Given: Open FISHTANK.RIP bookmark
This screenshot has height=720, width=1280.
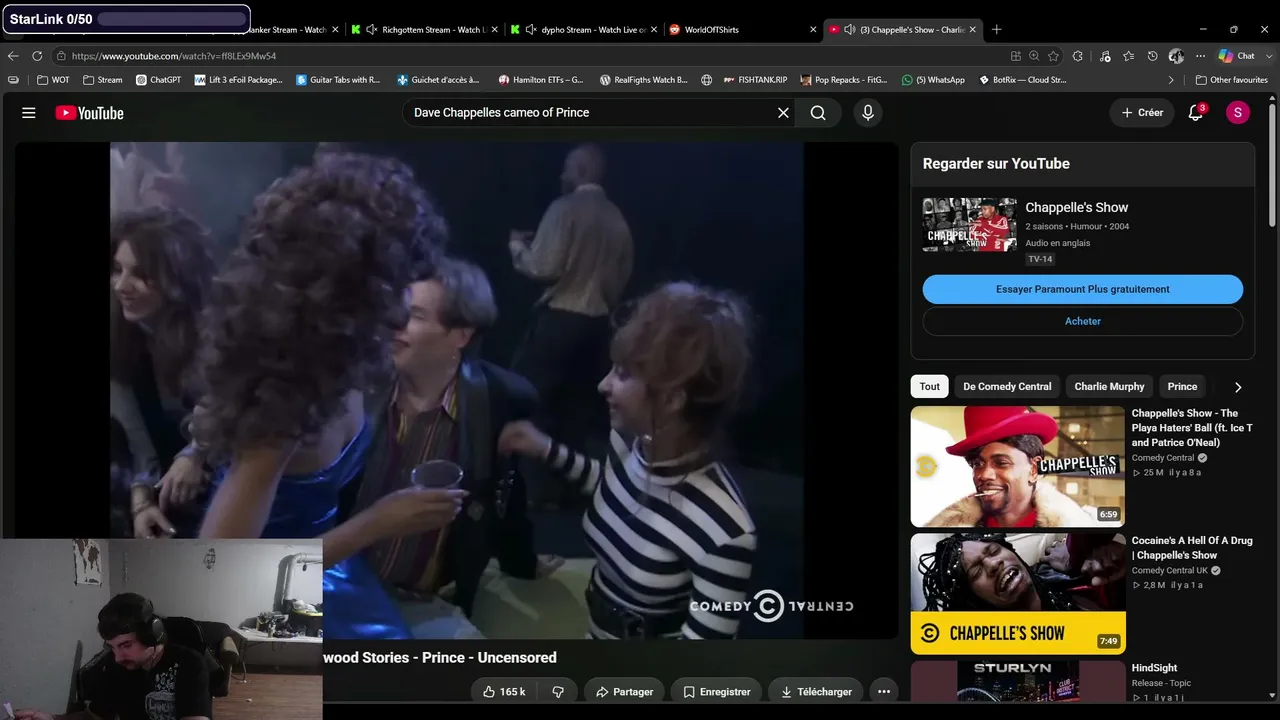Looking at the screenshot, I should (x=756, y=80).
